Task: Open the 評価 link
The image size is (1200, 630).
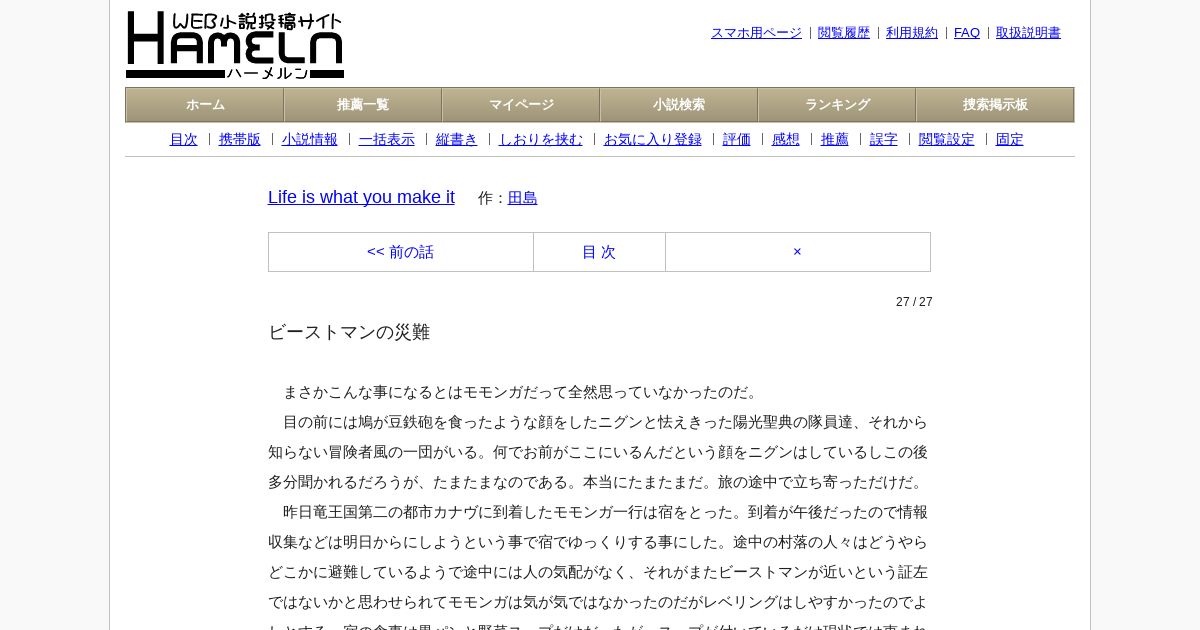Action: point(737,140)
